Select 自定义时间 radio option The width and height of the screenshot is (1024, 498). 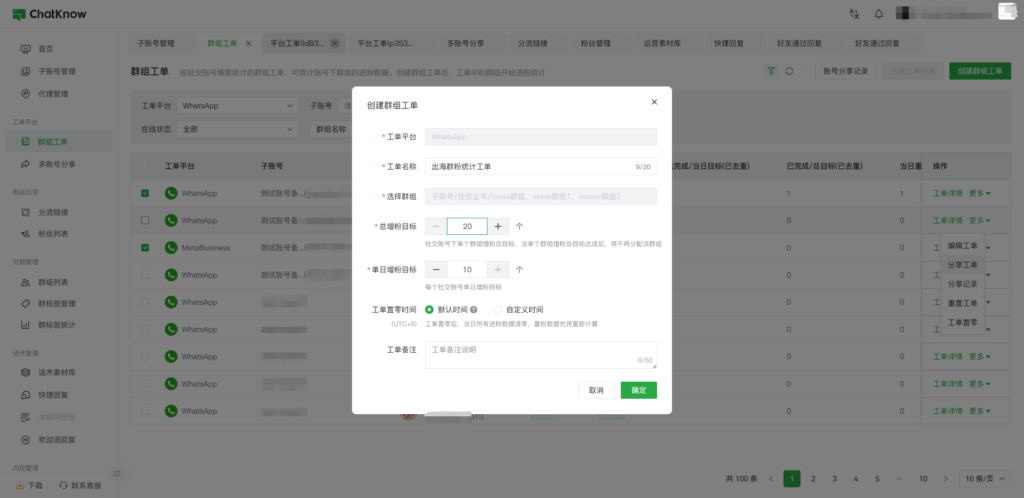coord(497,310)
